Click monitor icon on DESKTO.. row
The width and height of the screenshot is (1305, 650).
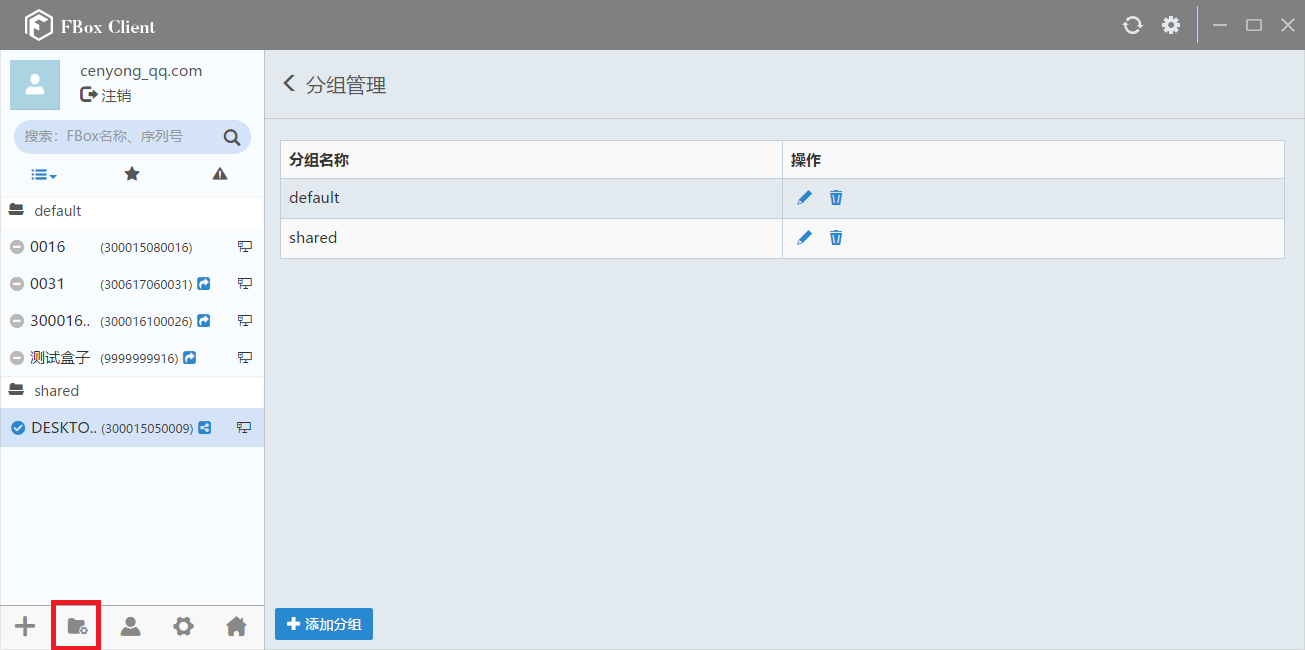click(244, 428)
